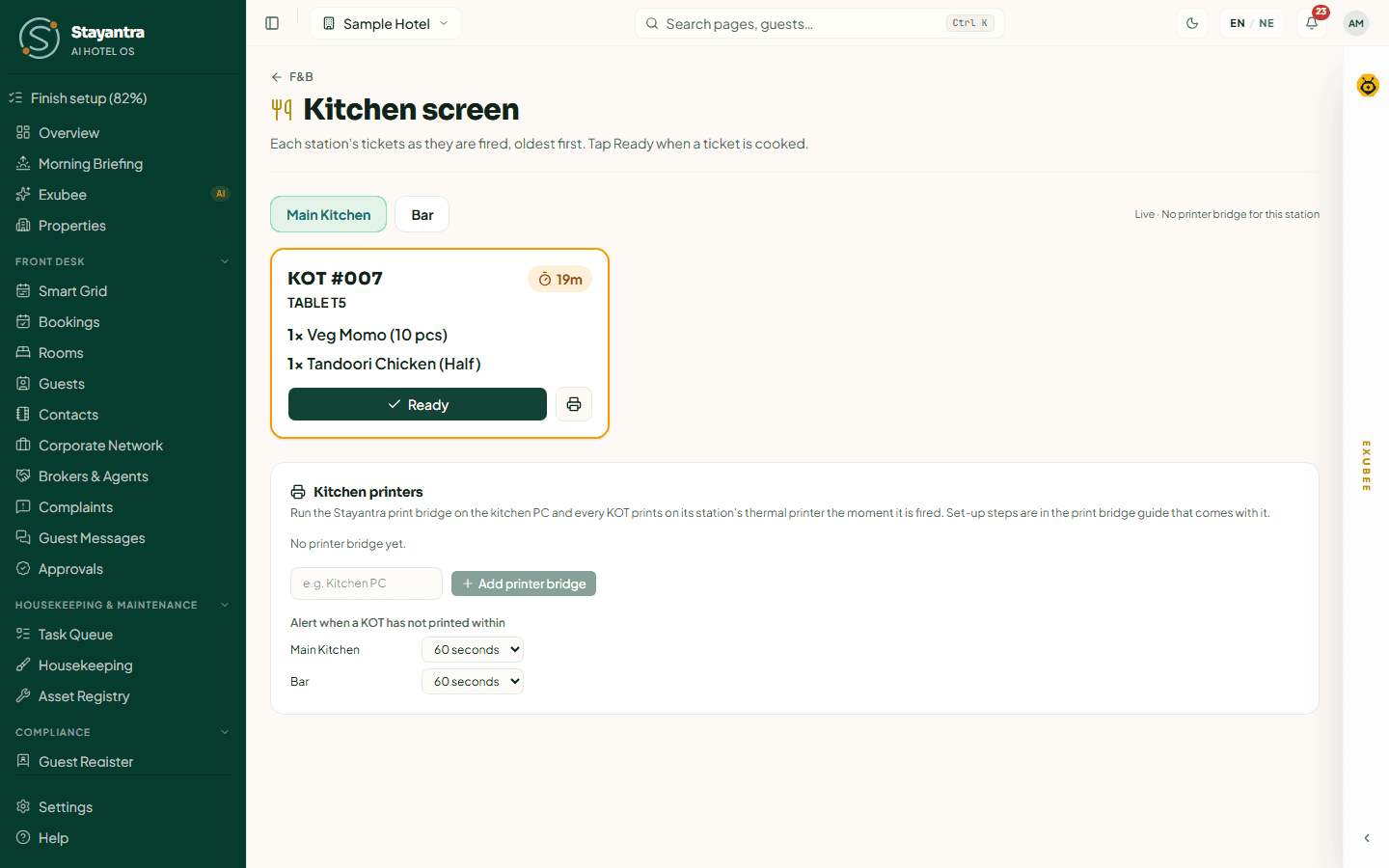Open Approvals page
This screenshot has width=1389, height=868.
click(123, 569)
